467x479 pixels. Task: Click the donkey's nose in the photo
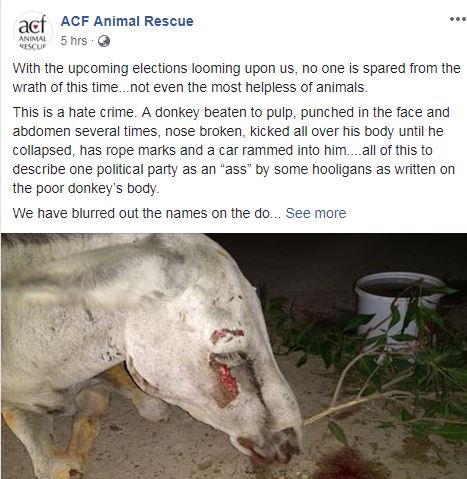[273, 445]
